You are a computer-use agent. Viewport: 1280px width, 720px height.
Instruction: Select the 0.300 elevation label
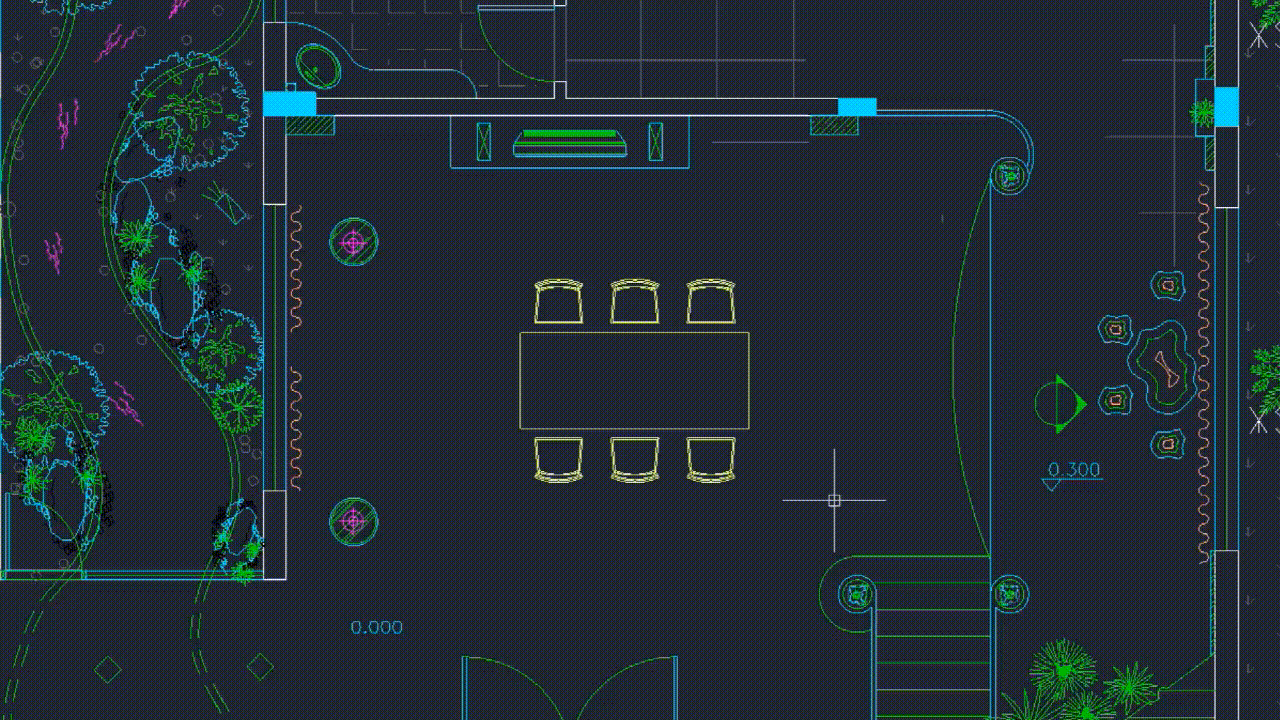pos(1074,470)
